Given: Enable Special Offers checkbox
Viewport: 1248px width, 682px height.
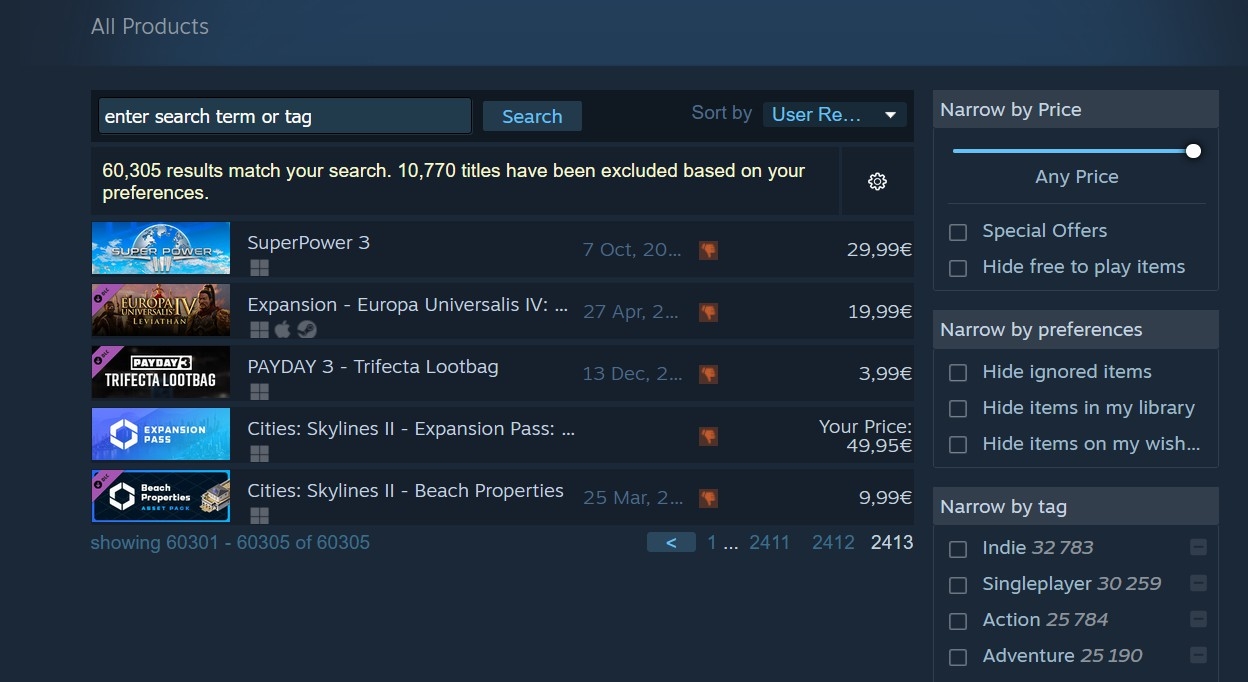Looking at the screenshot, I should click(958, 232).
